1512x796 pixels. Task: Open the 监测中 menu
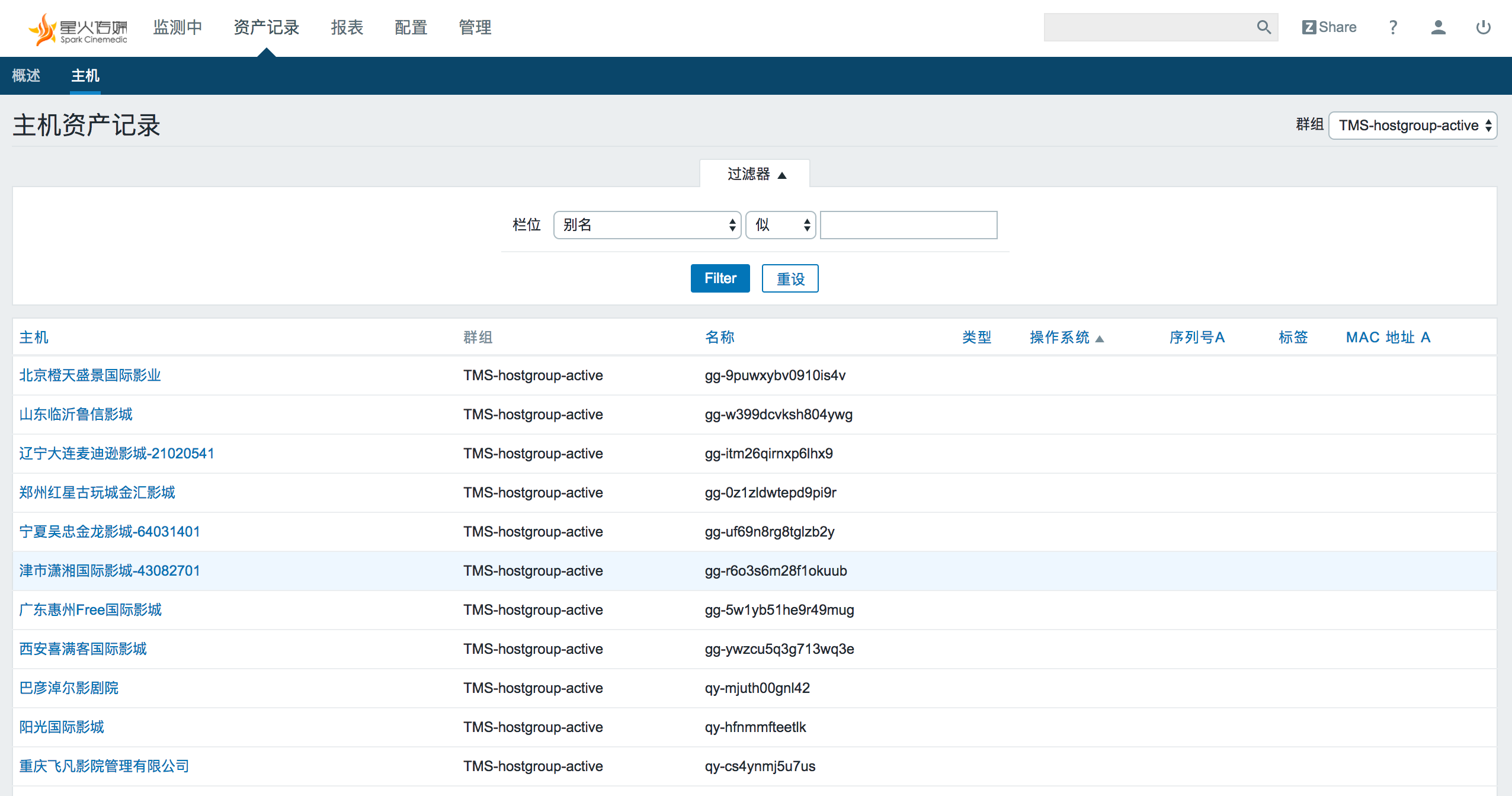click(178, 27)
